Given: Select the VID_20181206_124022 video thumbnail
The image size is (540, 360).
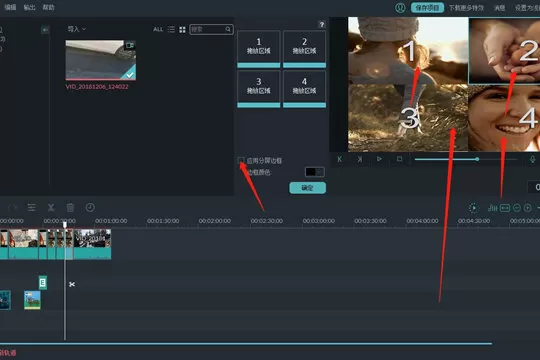Looking at the screenshot, I should point(101,60).
